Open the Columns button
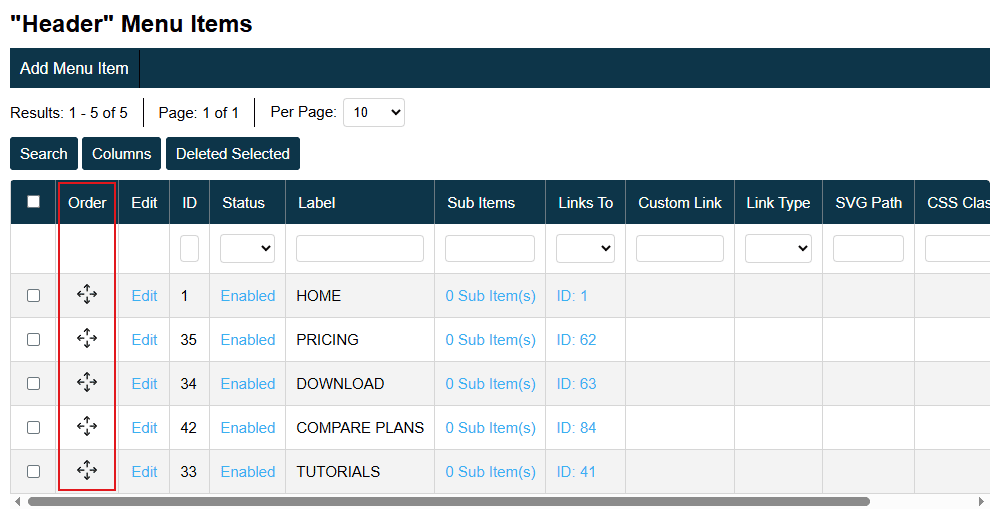Viewport: 1000px width, 509px height. pyautogui.click(x=121, y=154)
